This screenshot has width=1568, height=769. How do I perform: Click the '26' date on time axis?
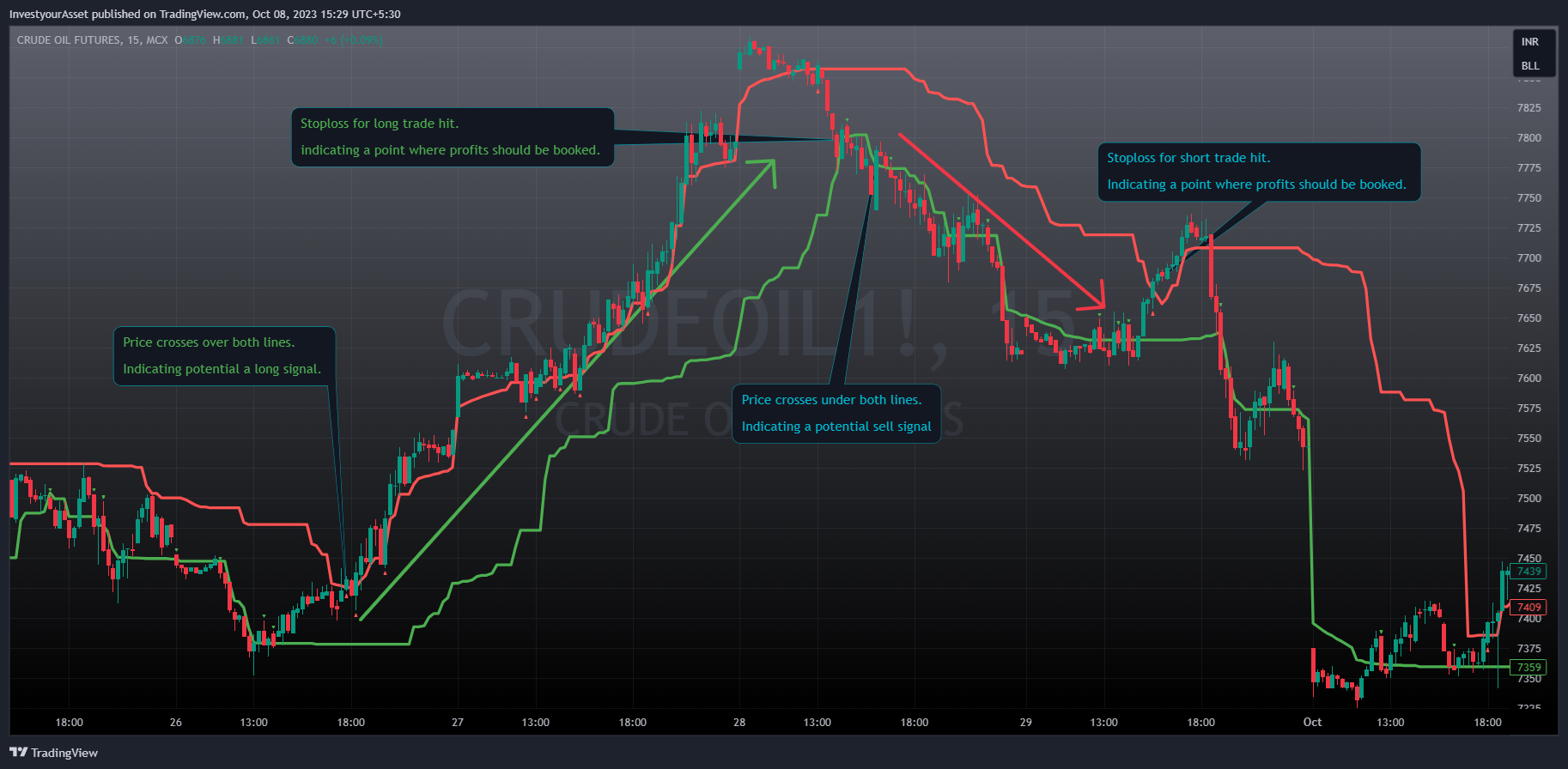coord(176,723)
